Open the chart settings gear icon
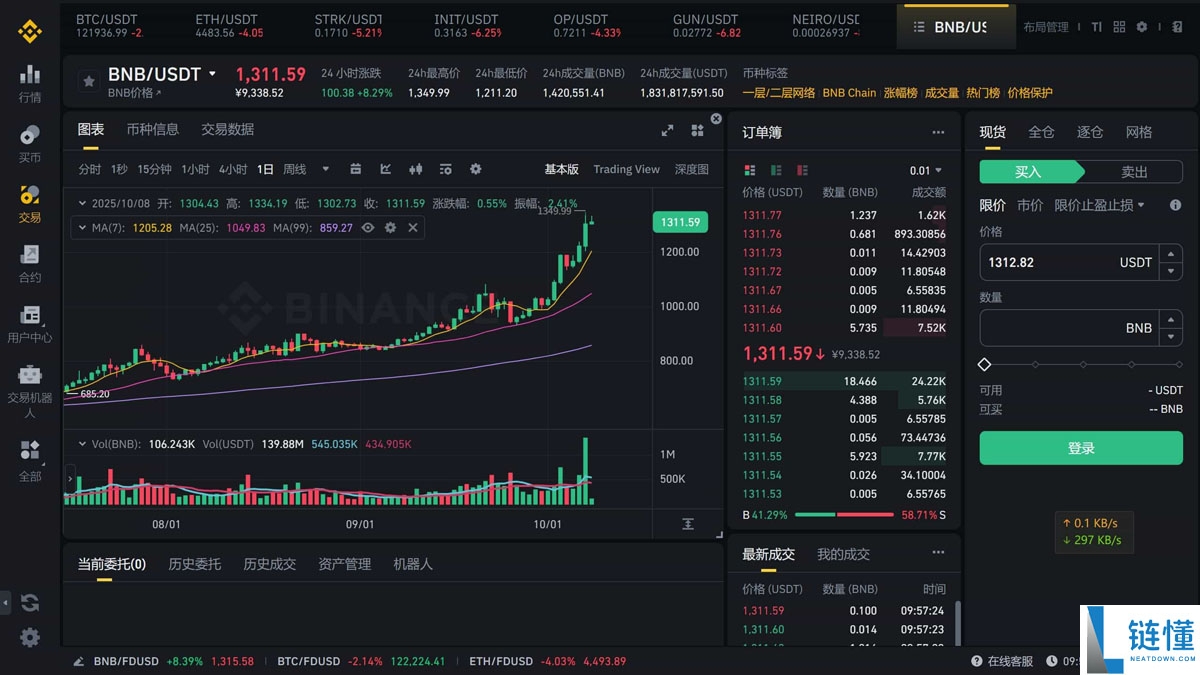This screenshot has width=1200, height=675. click(476, 169)
